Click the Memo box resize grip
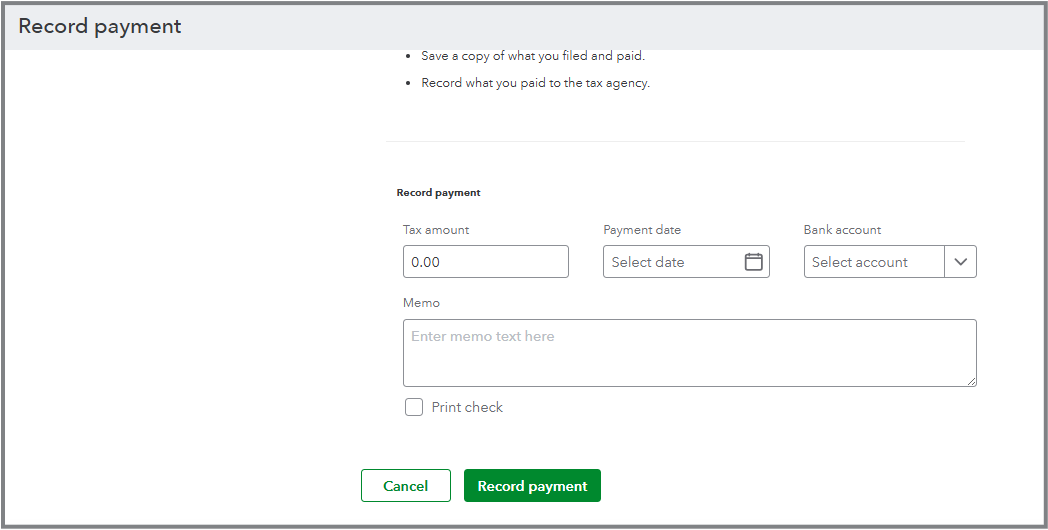 [x=971, y=381]
